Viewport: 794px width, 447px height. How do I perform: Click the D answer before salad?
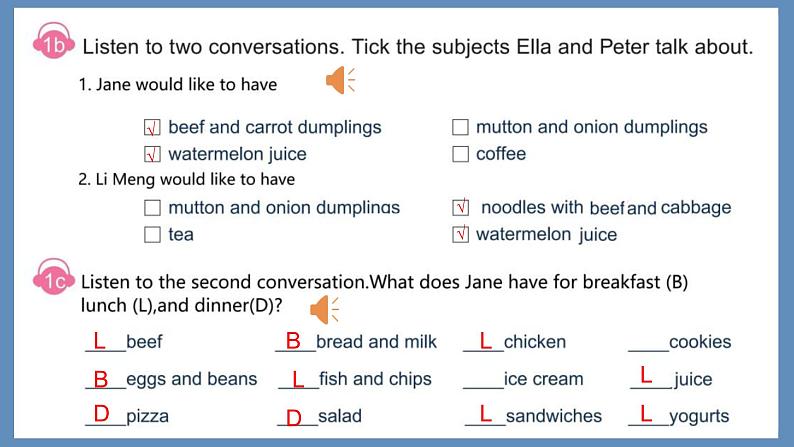point(294,418)
